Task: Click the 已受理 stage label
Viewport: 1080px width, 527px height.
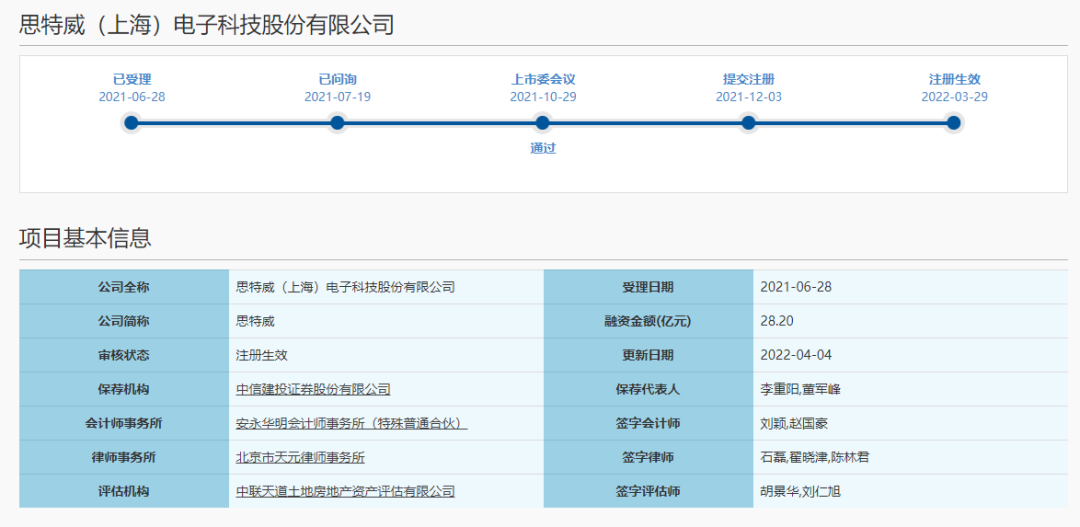Action: 132,79
